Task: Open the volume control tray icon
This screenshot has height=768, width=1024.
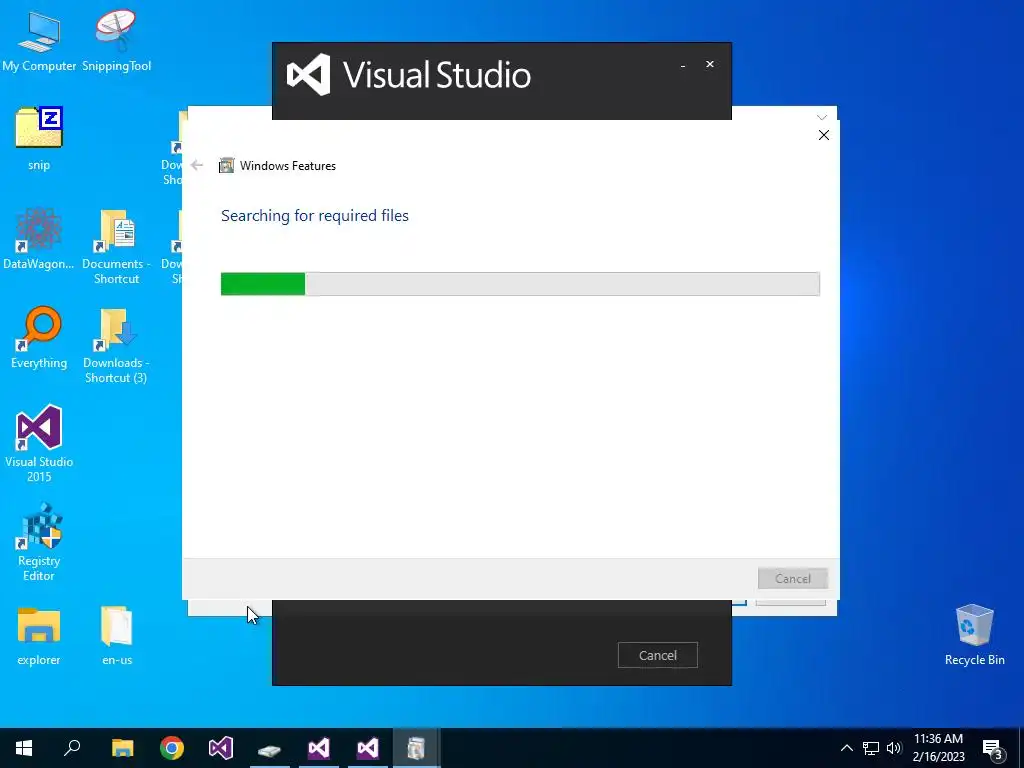Action: (x=894, y=748)
